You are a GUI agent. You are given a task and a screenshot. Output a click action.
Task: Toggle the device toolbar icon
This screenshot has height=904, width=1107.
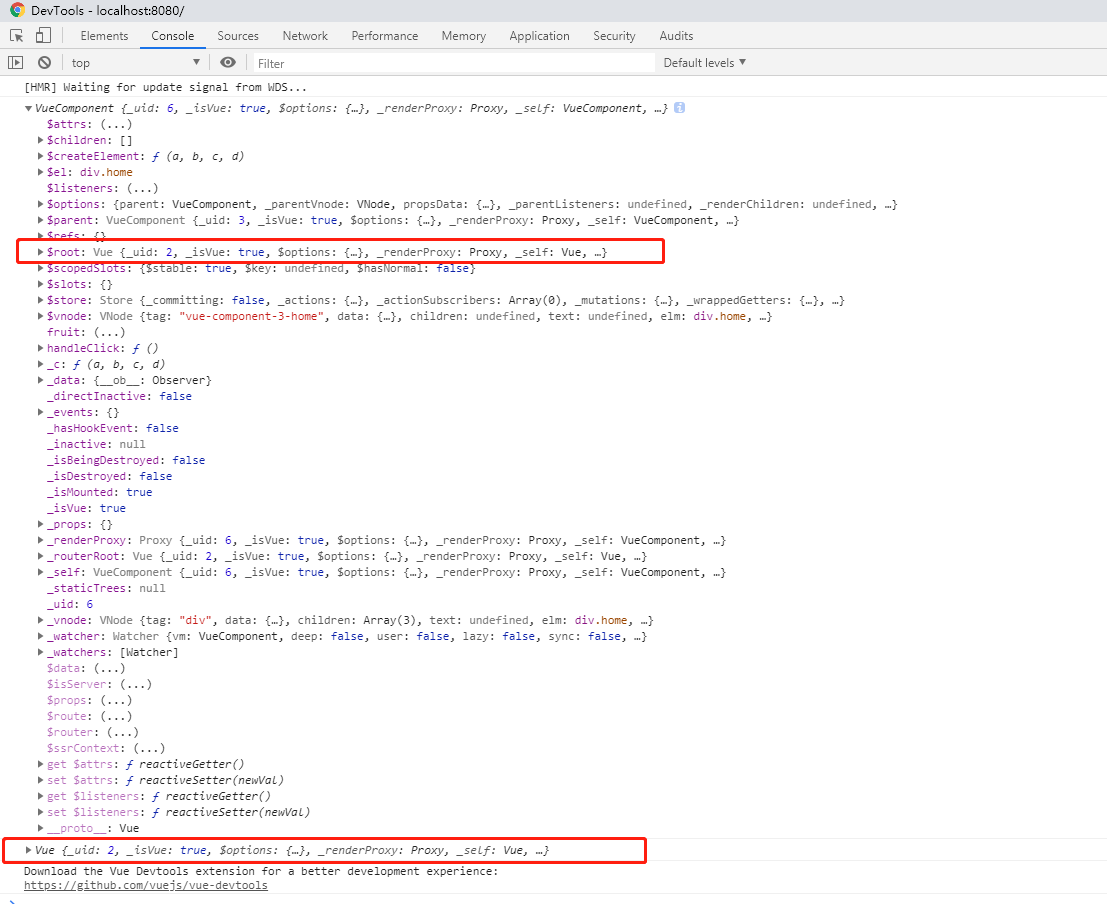(43, 35)
